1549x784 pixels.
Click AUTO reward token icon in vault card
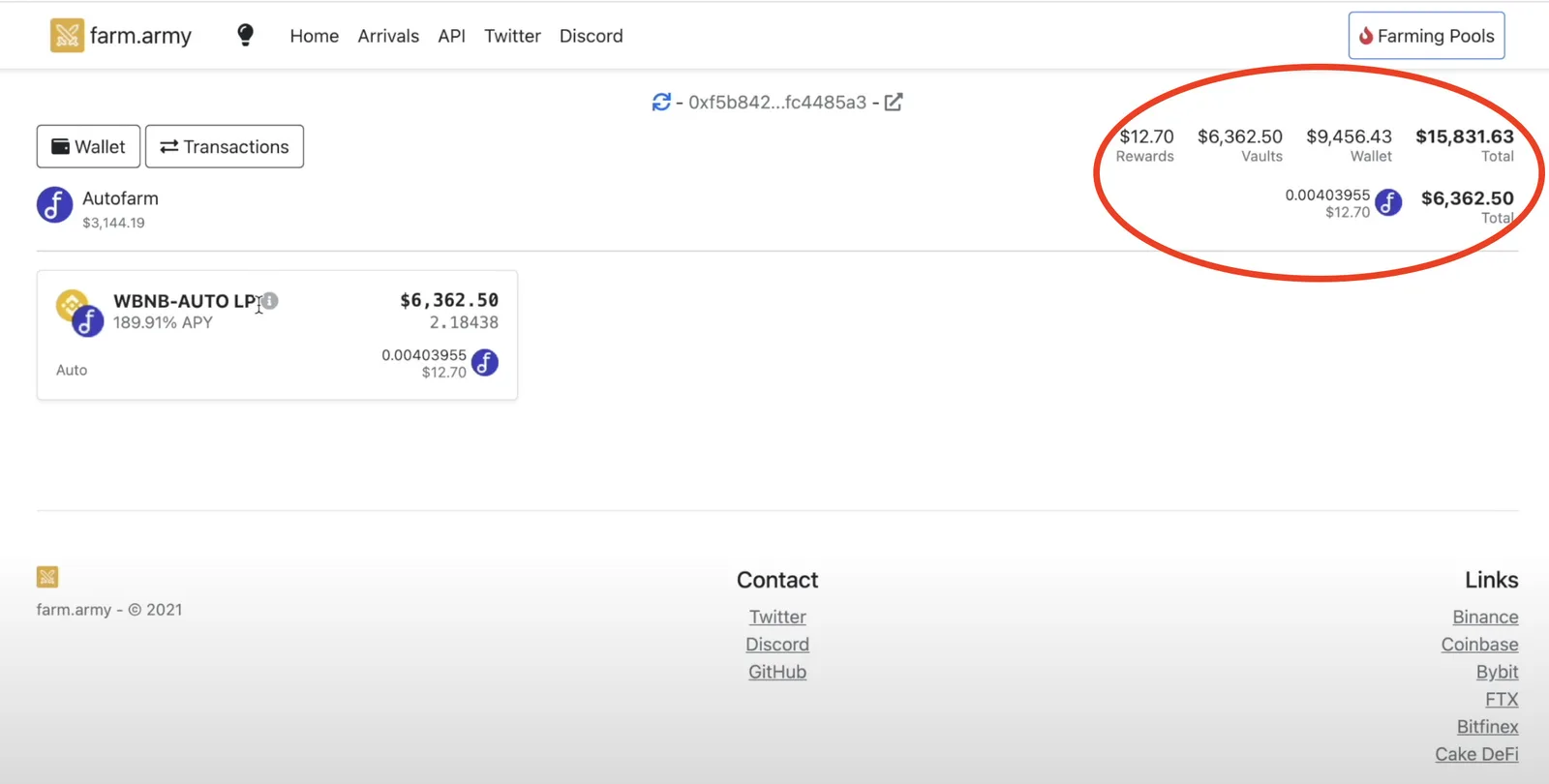click(485, 363)
